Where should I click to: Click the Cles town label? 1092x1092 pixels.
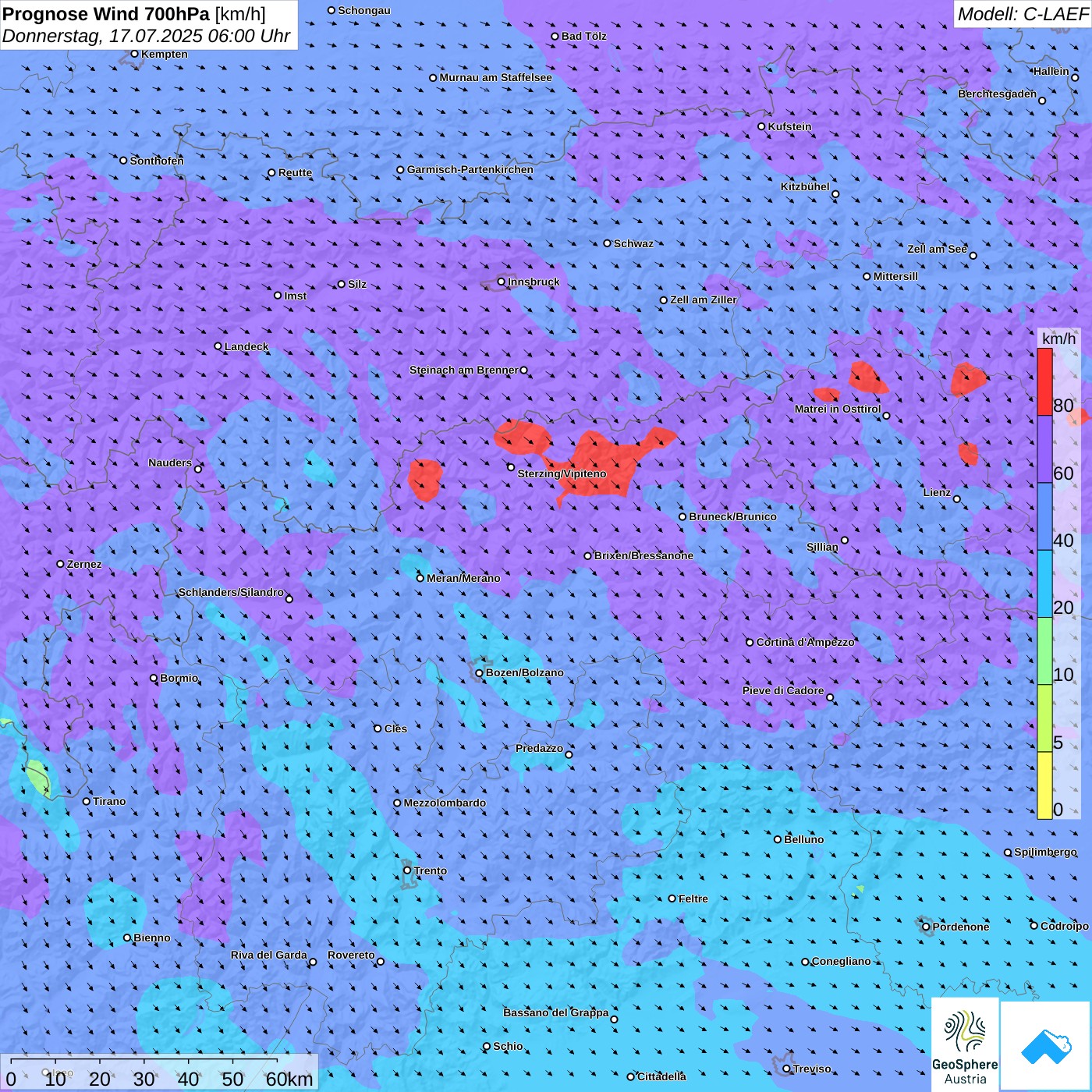(x=395, y=729)
